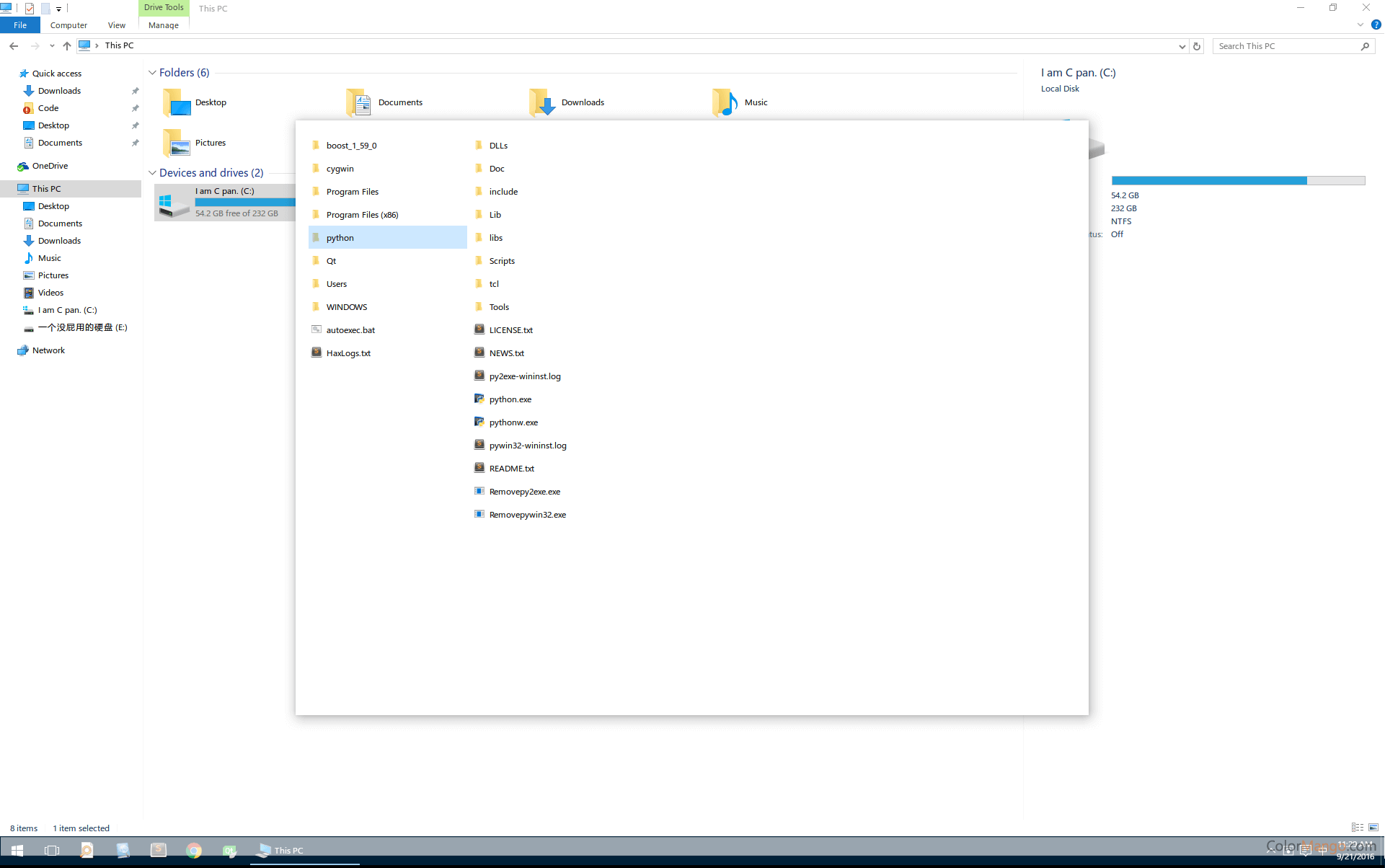Collapse the Folders (6) group

pyautogui.click(x=152, y=73)
